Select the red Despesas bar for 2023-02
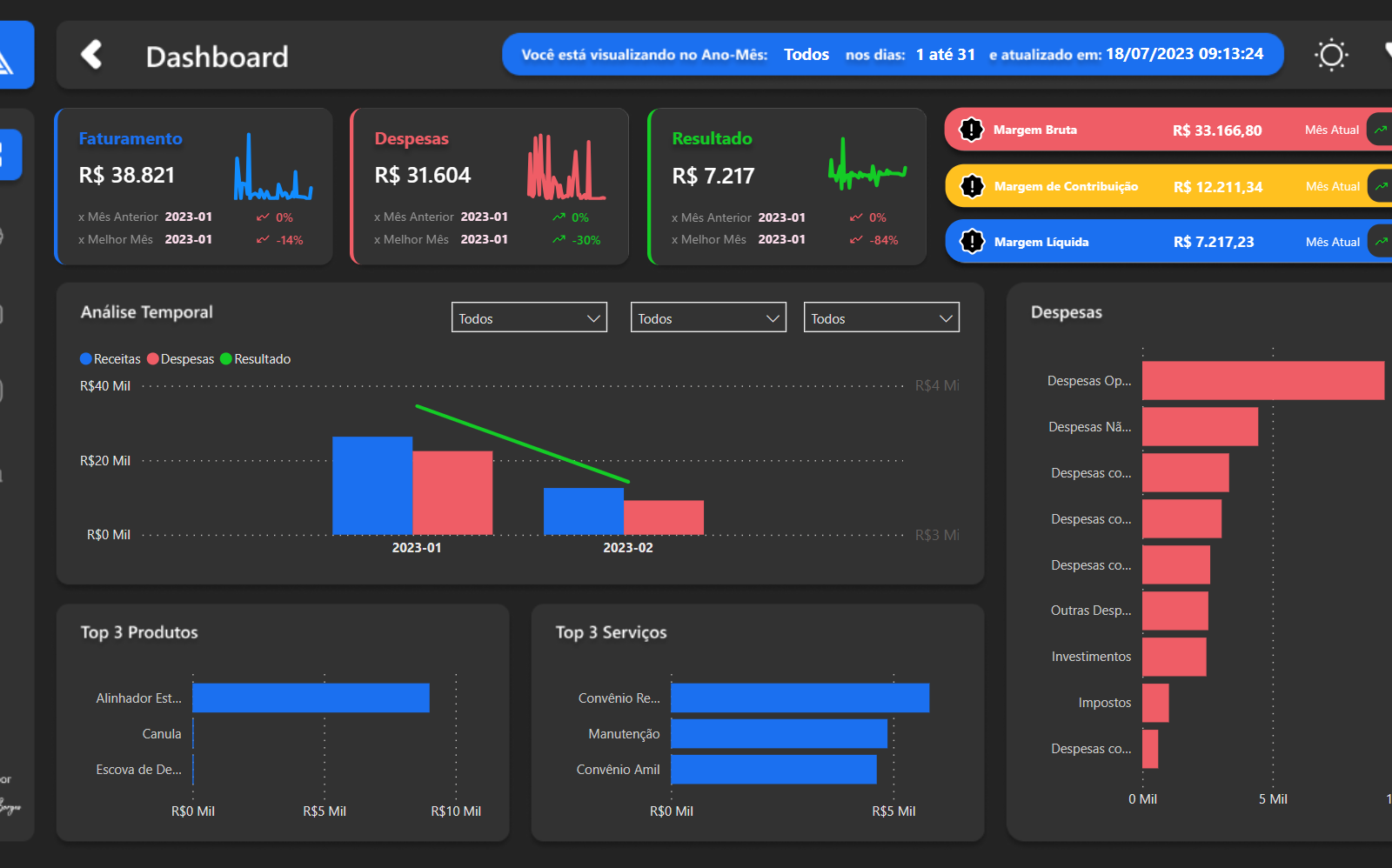Screen dimensions: 1392x868 [x=664, y=517]
